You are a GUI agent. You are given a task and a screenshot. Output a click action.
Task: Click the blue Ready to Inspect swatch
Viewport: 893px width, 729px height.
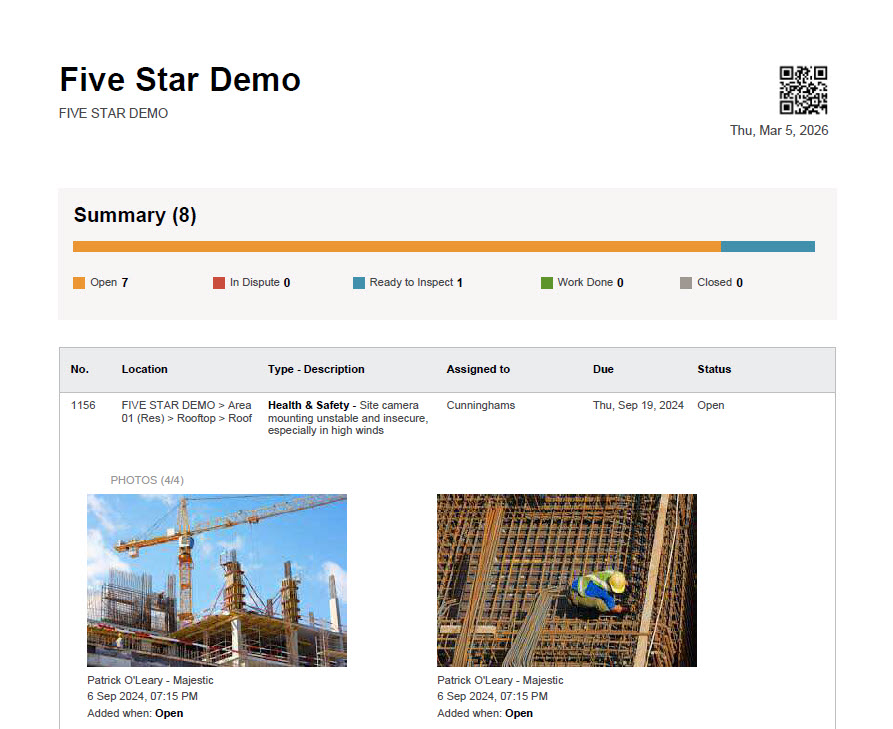(359, 283)
